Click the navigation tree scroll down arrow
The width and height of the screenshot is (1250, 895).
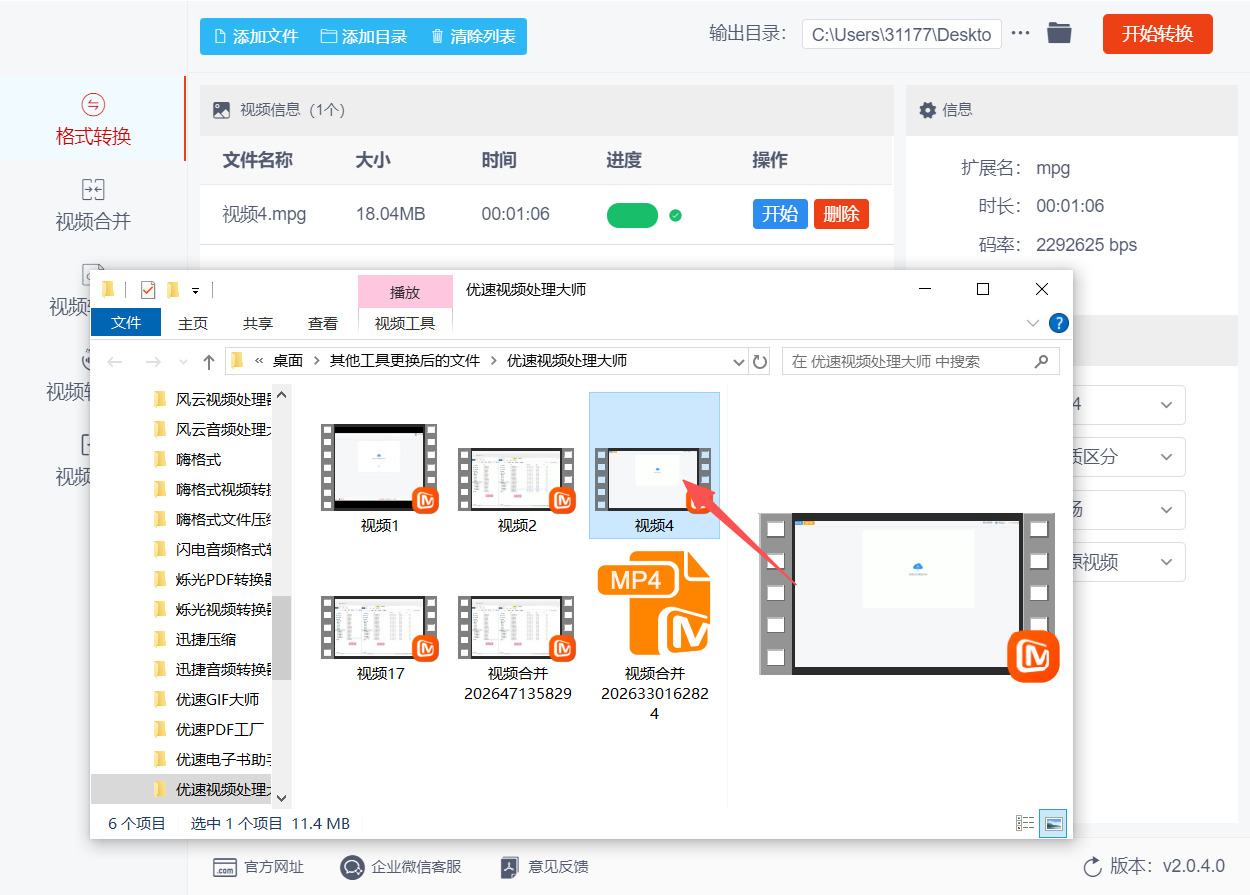tap(281, 797)
